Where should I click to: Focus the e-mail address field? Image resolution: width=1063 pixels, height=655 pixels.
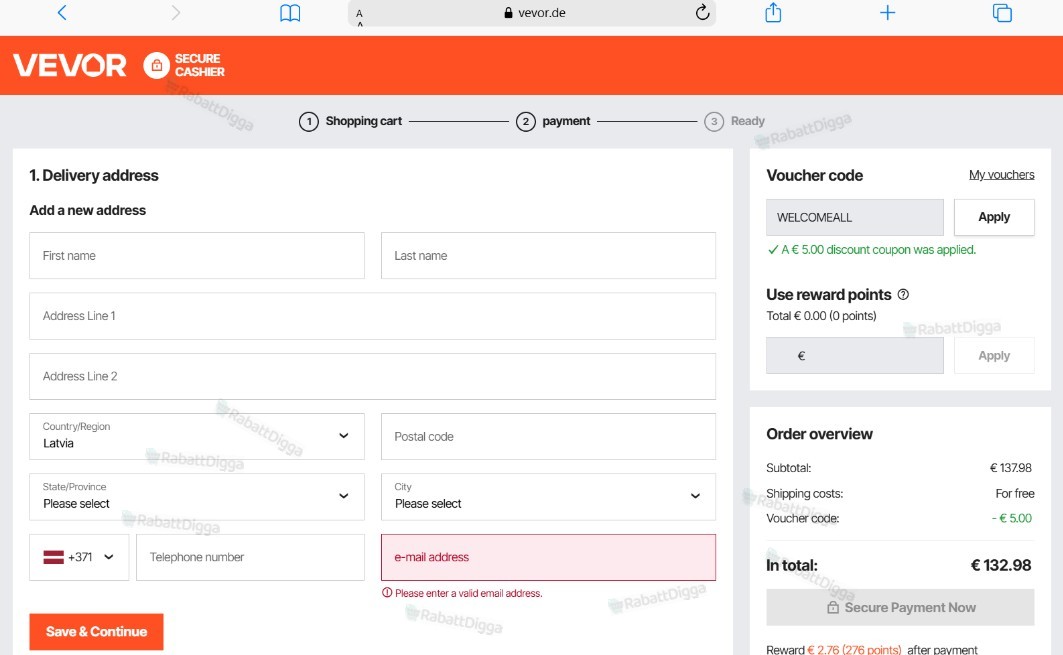tap(548, 557)
